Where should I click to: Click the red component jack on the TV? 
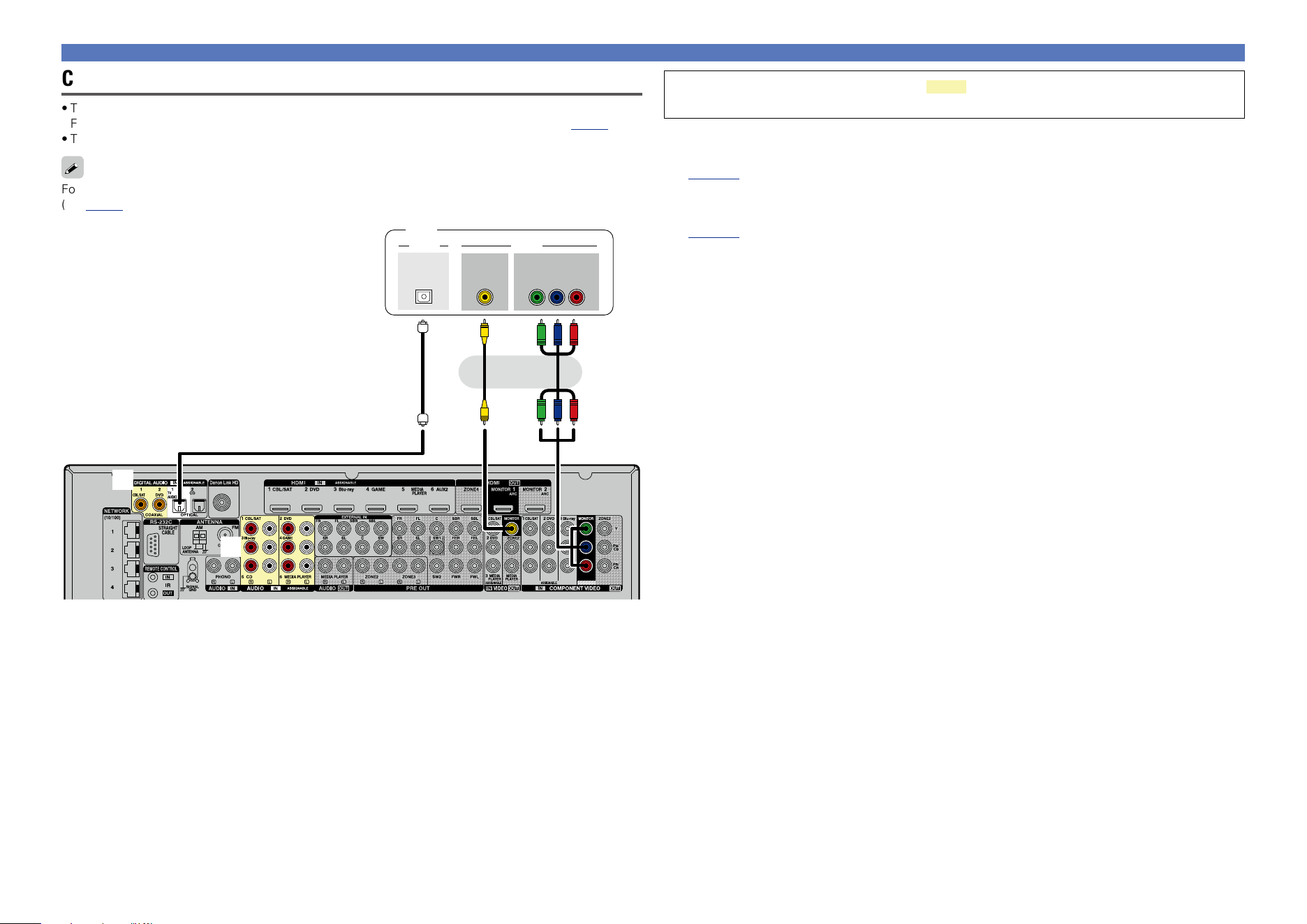click(576, 297)
